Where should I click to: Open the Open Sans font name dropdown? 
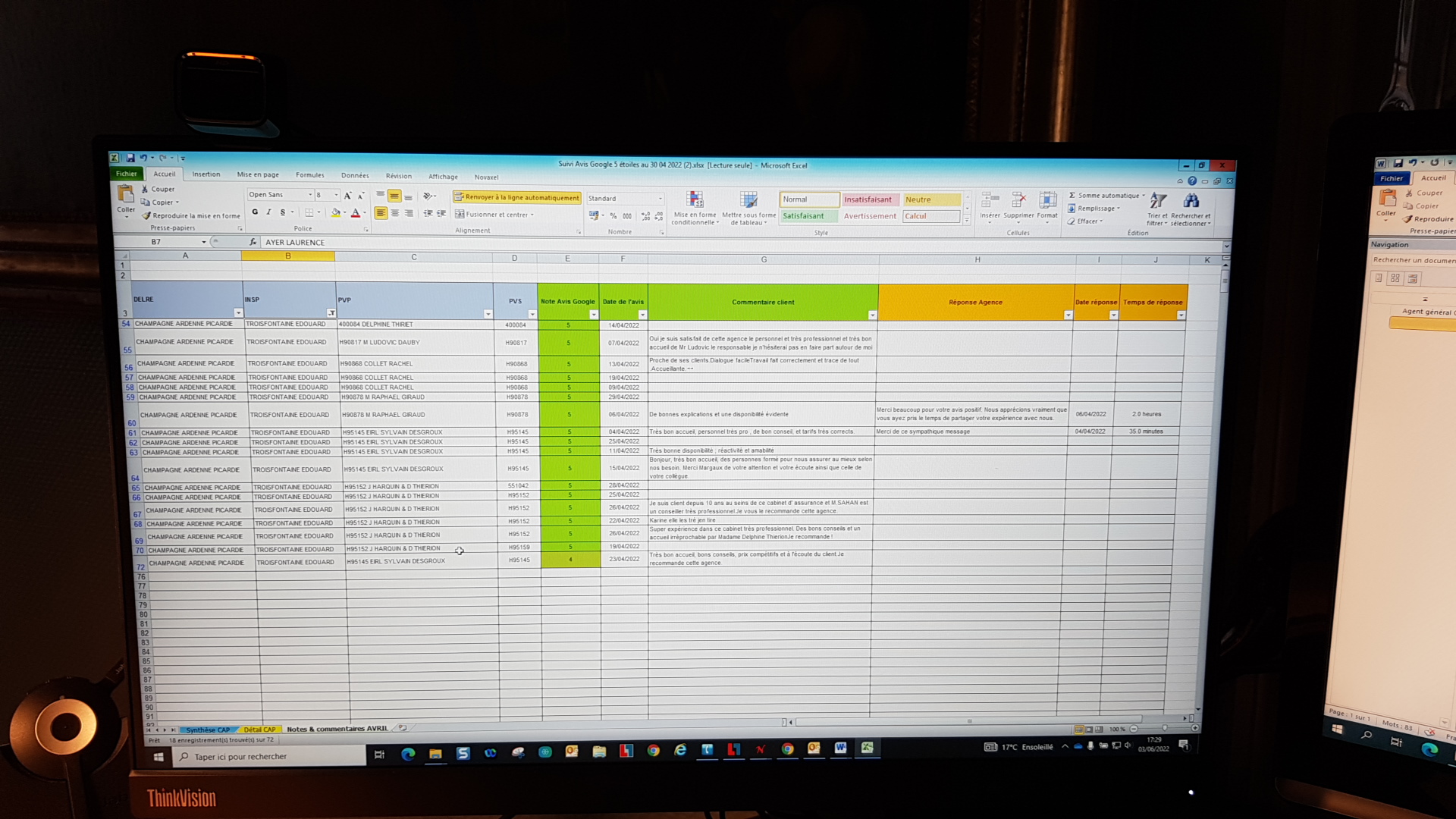[x=310, y=195]
